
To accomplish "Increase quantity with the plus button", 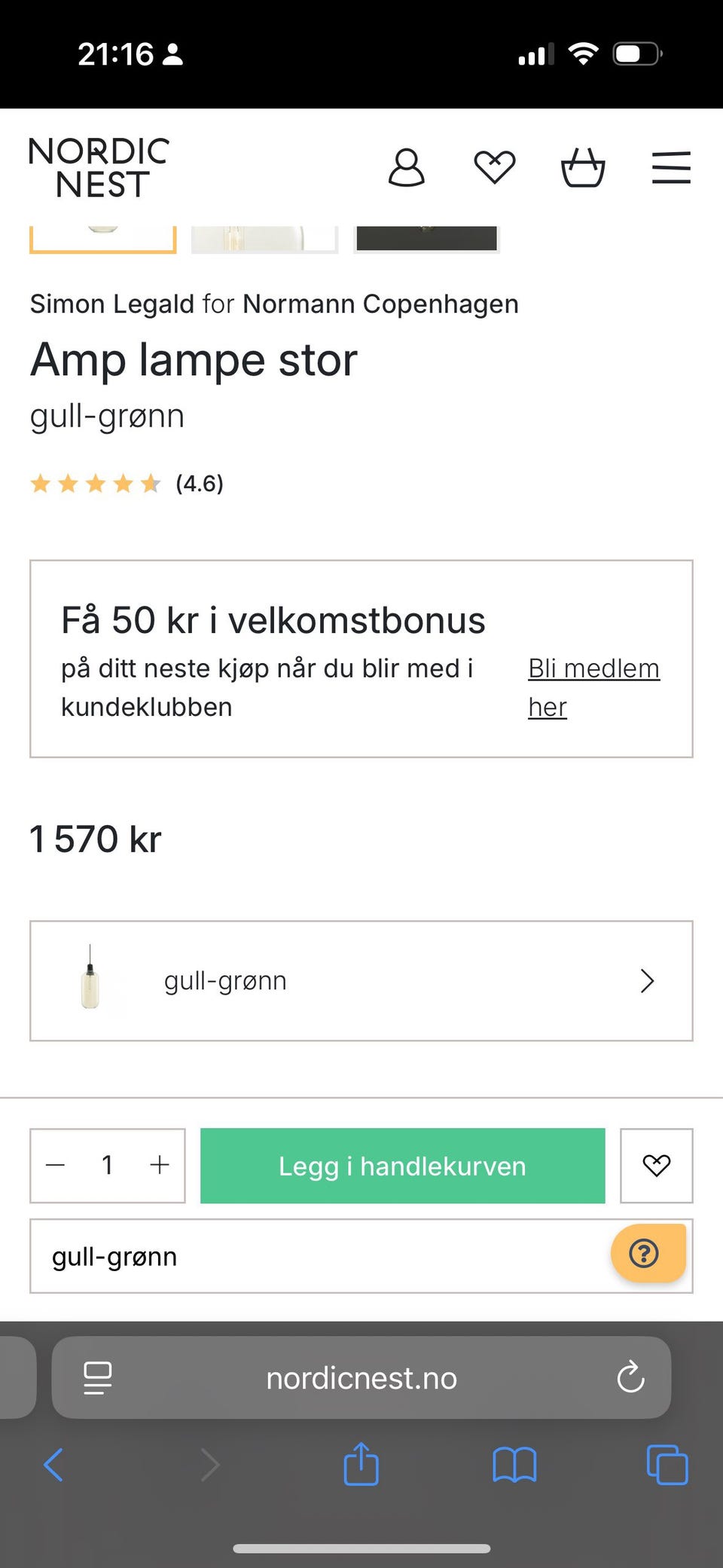I will (160, 1165).
